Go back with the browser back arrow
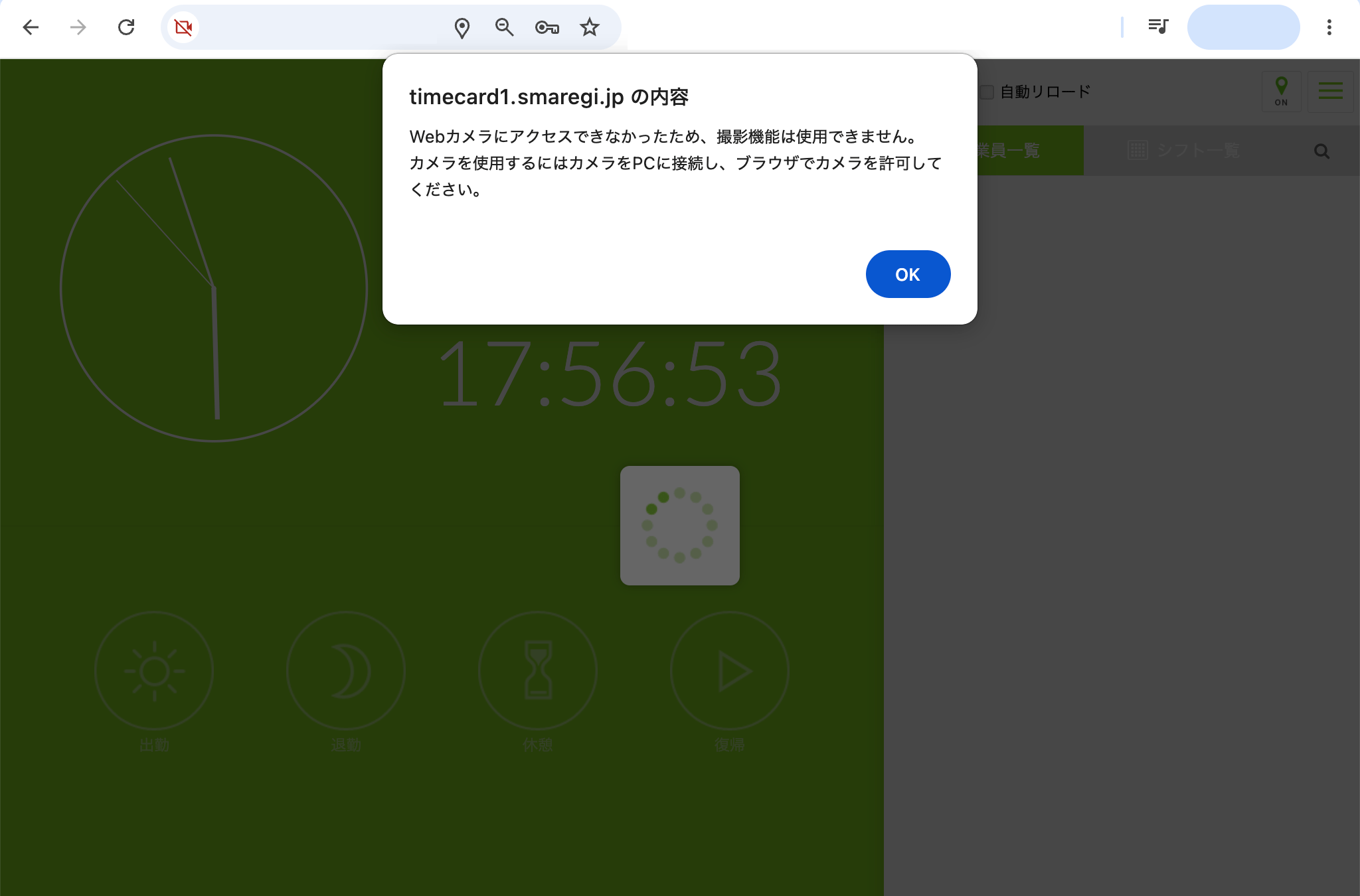The image size is (1360, 896). tap(31, 27)
